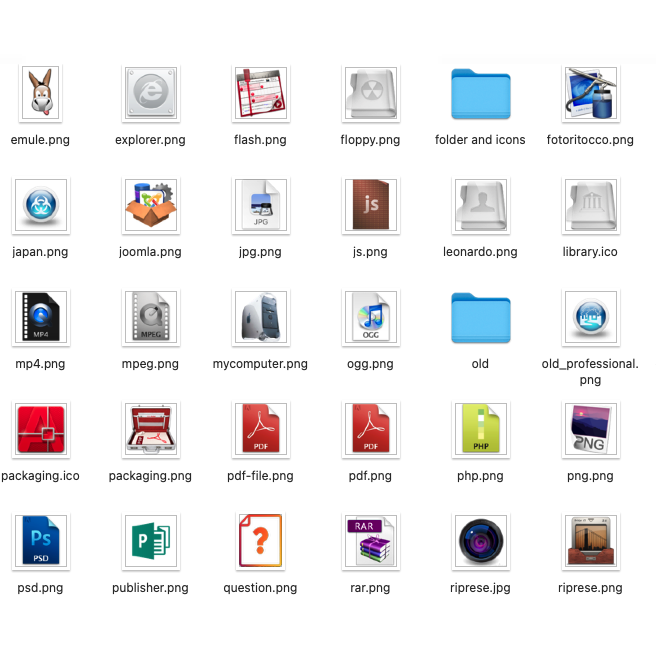Click the joomla.png box icon
Image resolution: width=656 pixels, height=656 pixels.
click(x=151, y=205)
